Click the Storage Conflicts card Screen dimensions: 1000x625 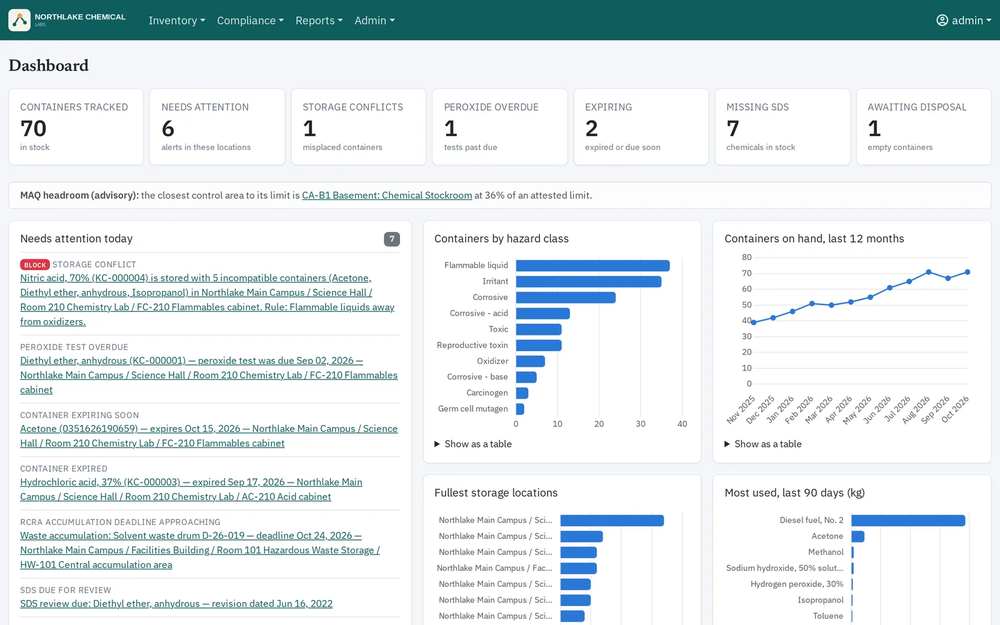pyautogui.click(x=358, y=127)
